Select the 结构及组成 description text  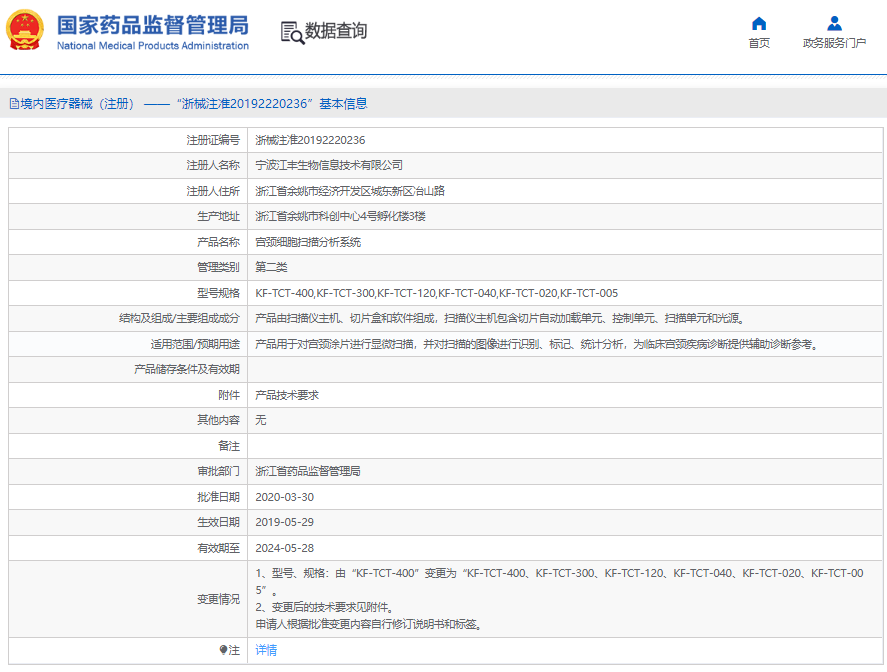[x=502, y=318]
